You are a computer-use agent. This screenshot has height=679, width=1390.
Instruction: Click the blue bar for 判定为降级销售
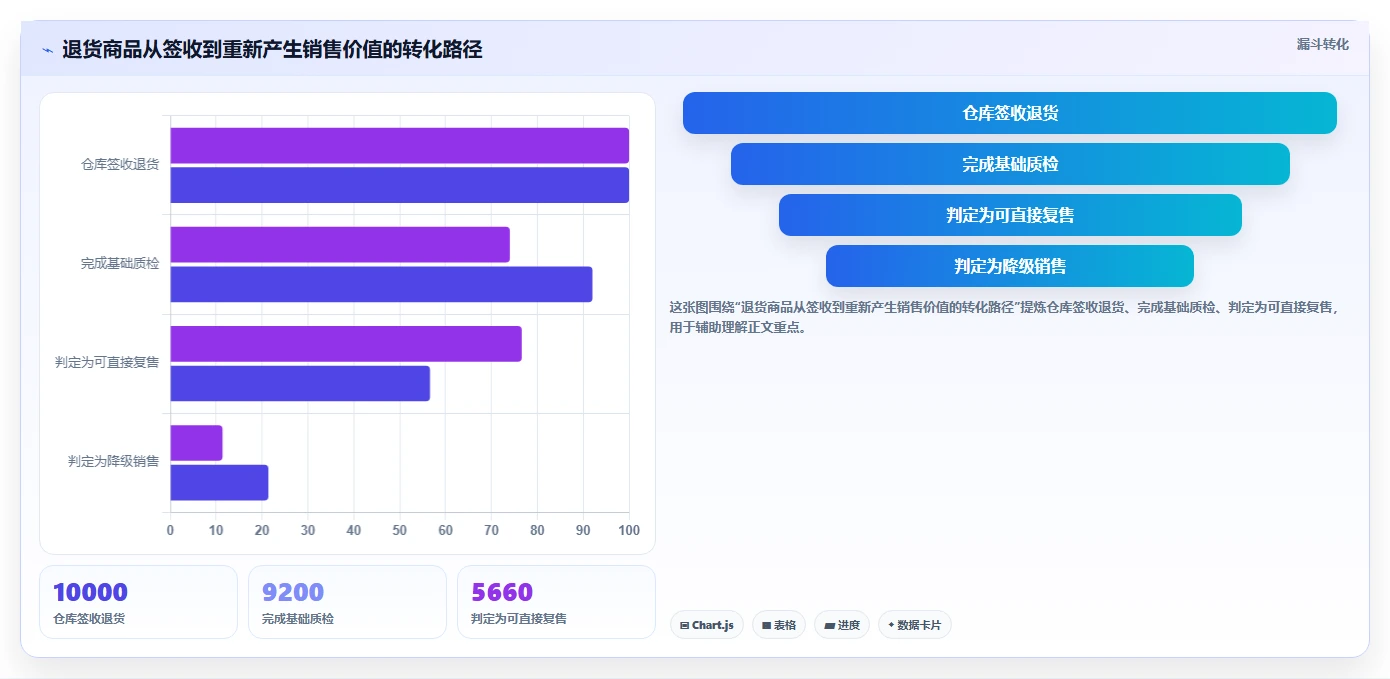[x=219, y=483]
